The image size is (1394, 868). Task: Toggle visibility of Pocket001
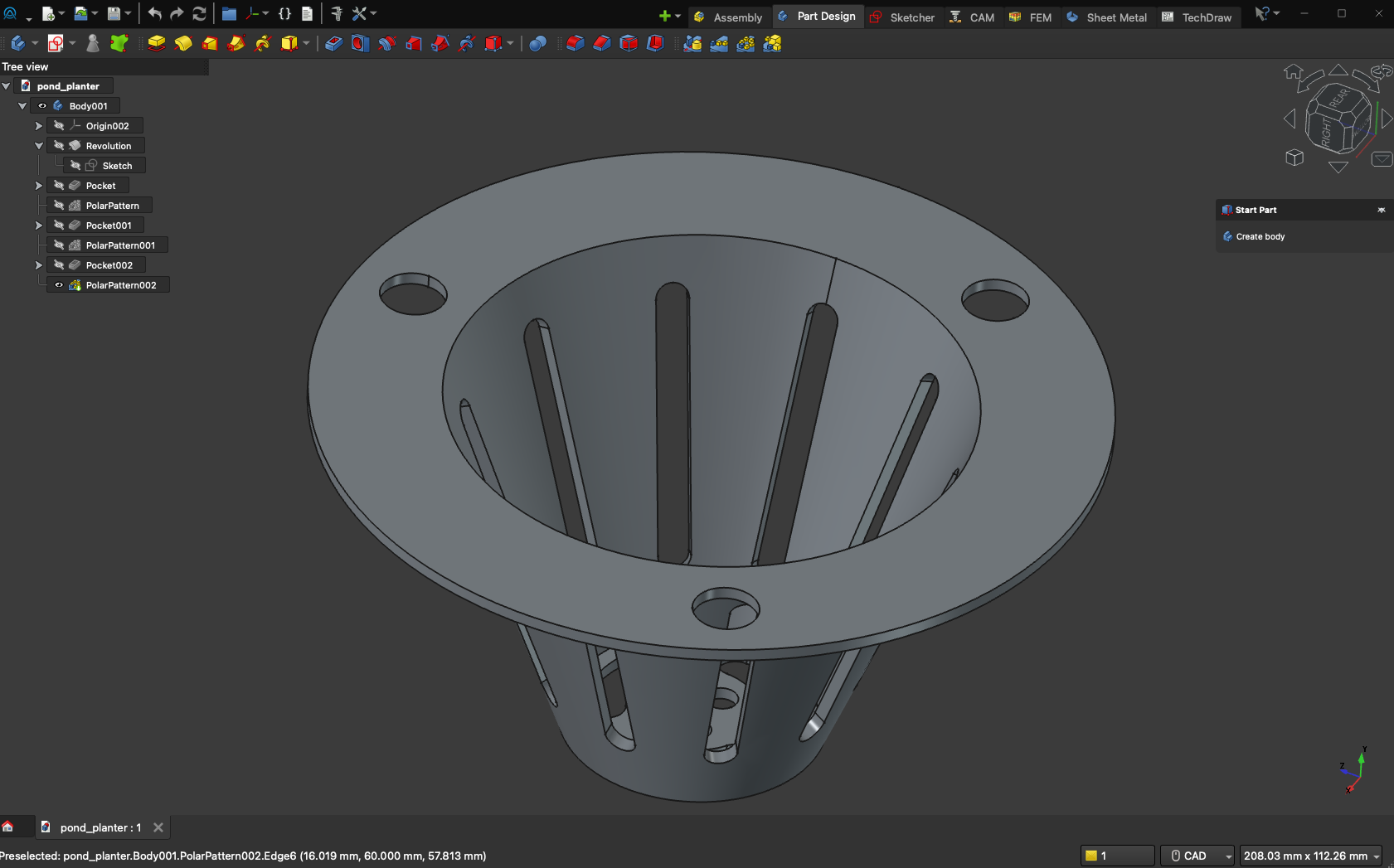[x=59, y=225]
